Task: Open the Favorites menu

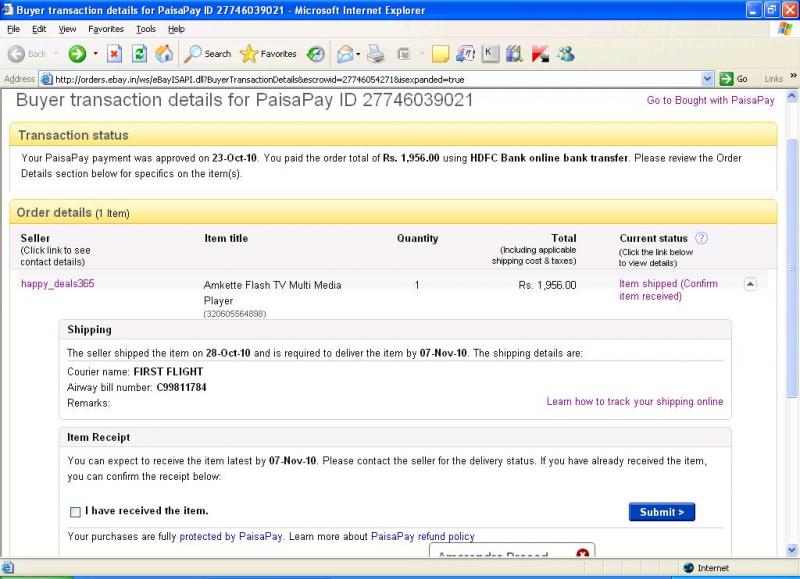Action: (106, 29)
